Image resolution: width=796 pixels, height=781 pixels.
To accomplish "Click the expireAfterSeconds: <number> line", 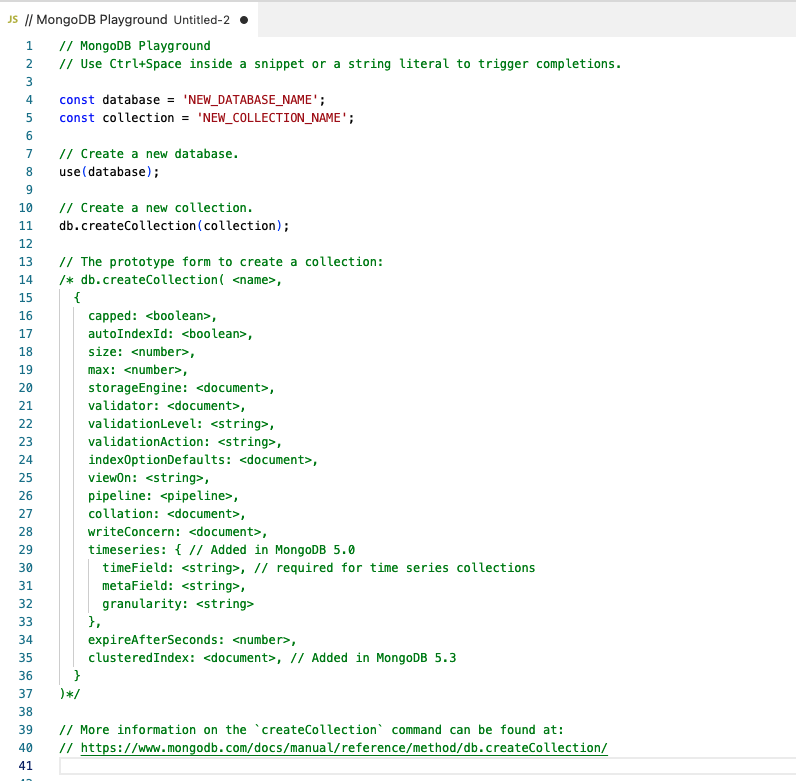I will point(192,640).
